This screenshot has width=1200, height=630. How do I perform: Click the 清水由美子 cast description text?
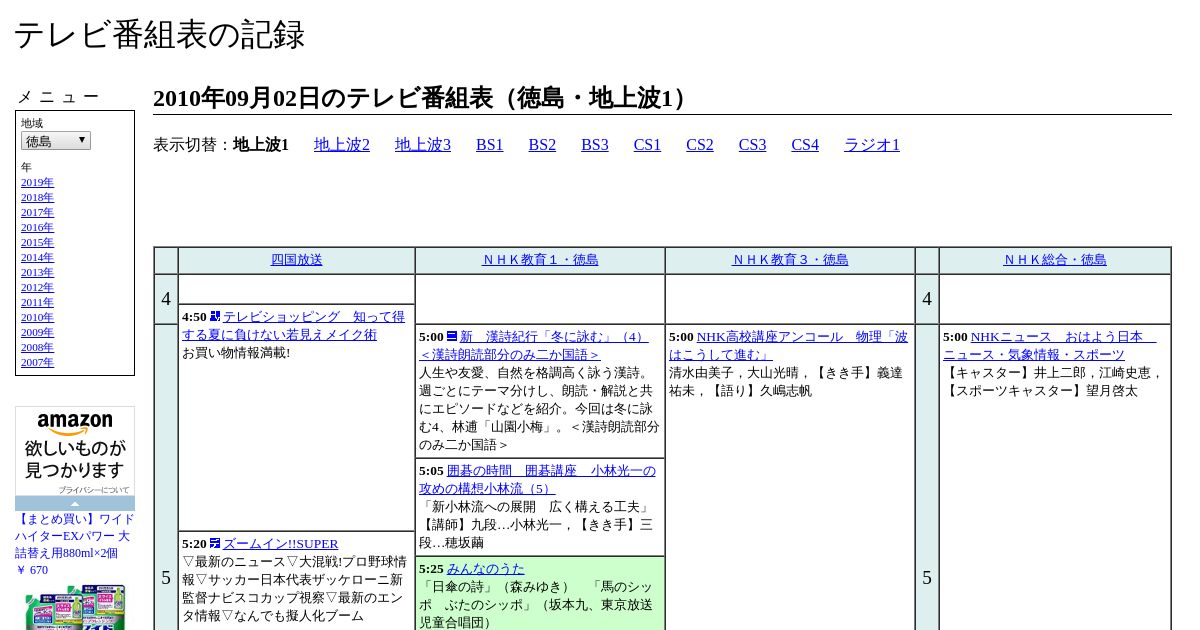(x=786, y=382)
